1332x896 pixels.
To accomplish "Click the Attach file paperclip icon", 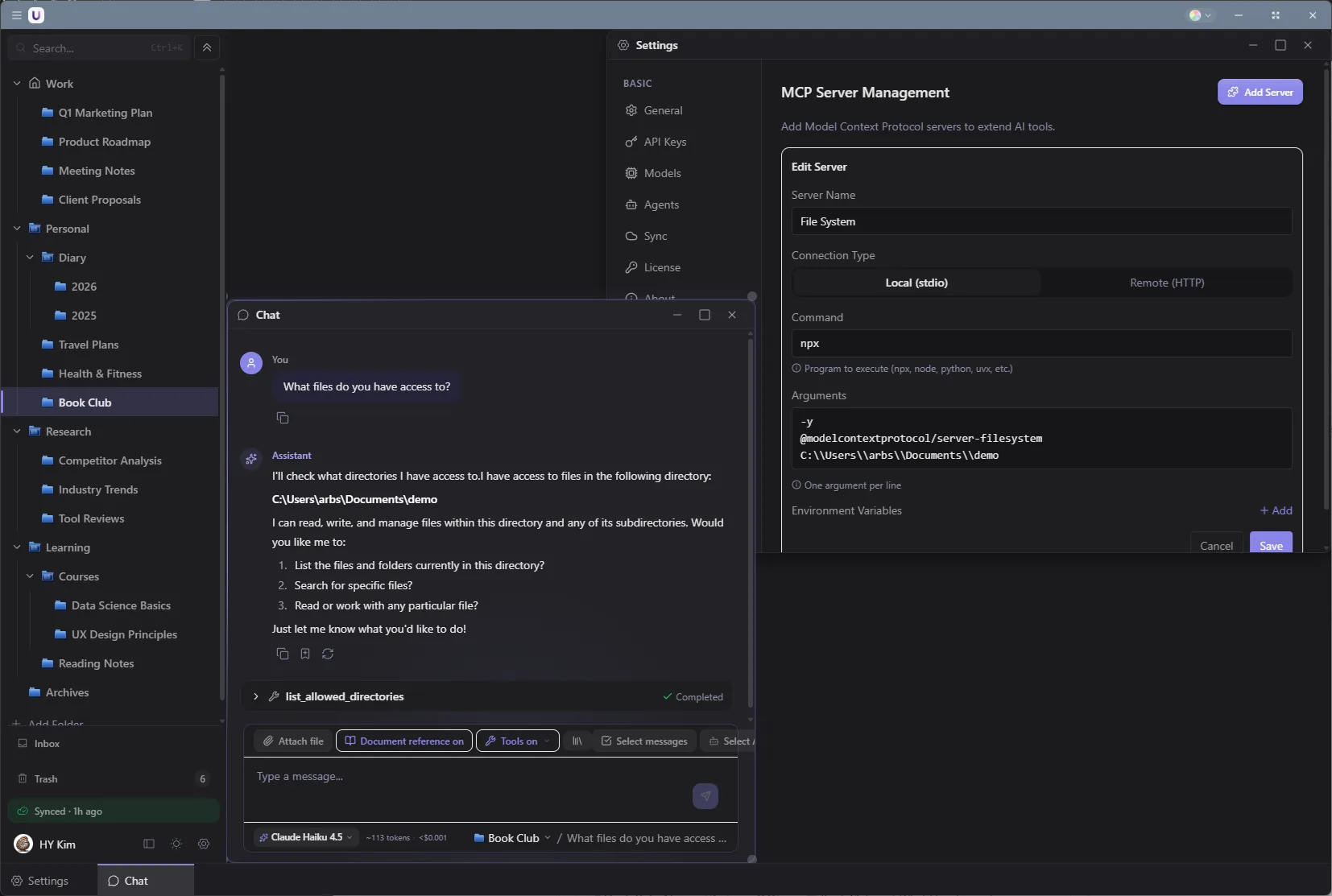I will click(x=270, y=741).
